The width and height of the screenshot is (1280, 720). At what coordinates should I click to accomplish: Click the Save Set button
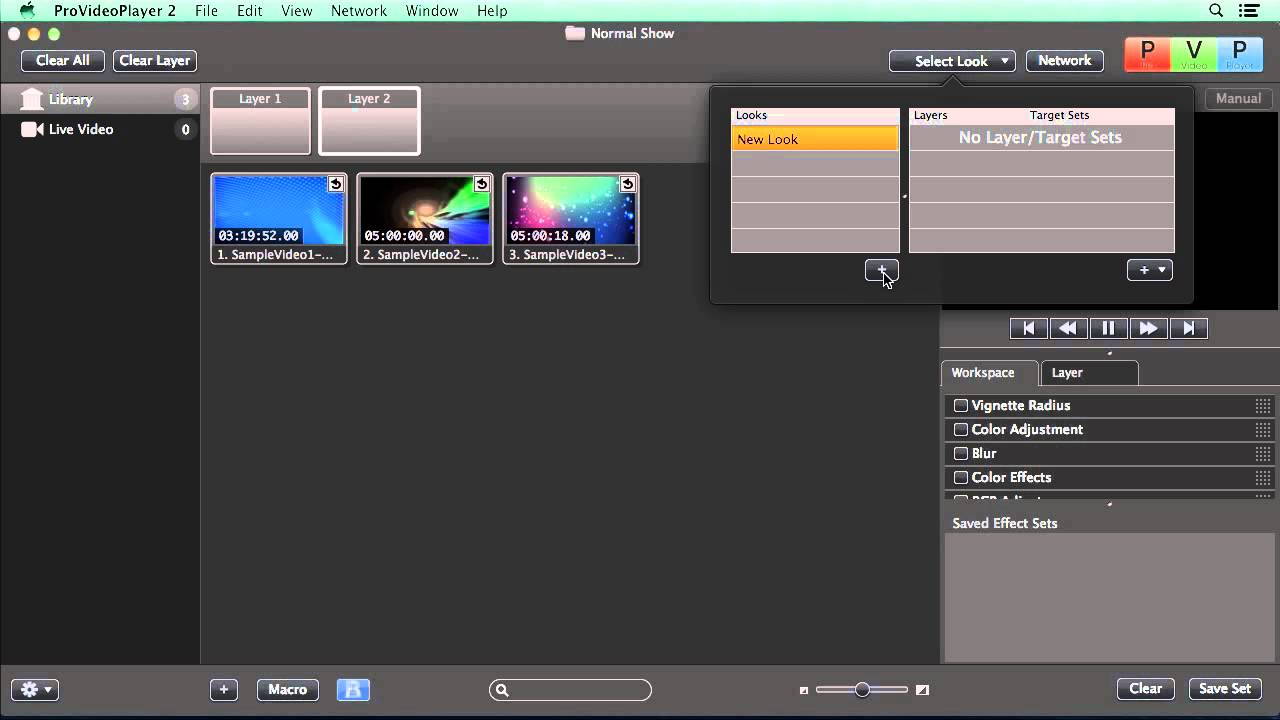point(1225,688)
